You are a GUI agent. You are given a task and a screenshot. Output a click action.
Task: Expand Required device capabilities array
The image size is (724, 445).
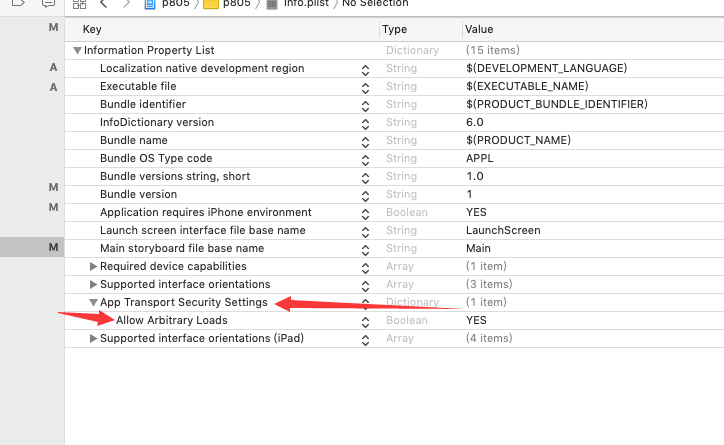93,266
